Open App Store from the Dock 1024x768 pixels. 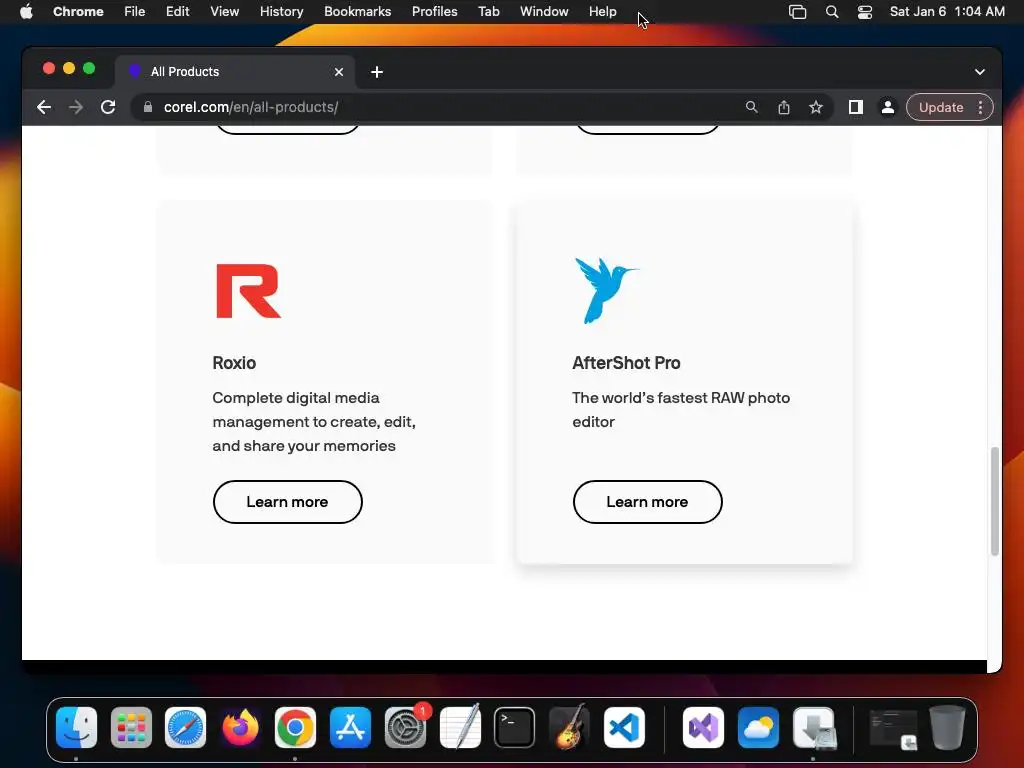coord(350,728)
